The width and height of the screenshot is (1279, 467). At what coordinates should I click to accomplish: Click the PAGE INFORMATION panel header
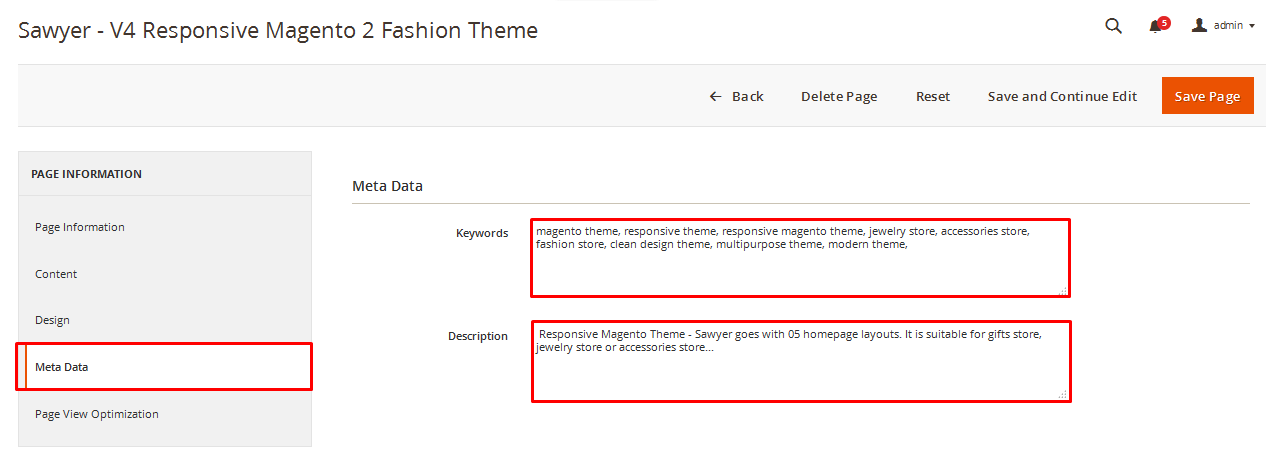86,174
